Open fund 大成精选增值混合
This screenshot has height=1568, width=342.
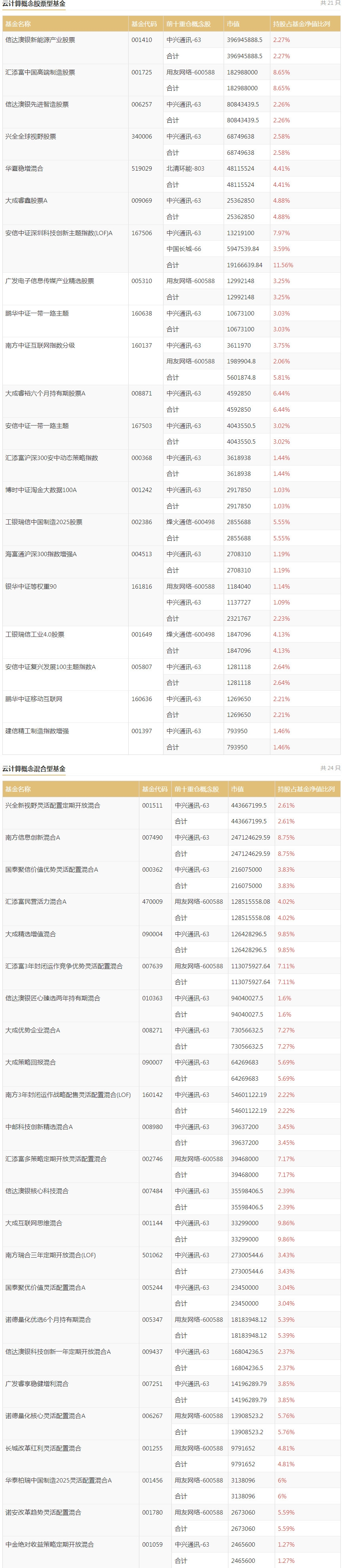[30, 934]
